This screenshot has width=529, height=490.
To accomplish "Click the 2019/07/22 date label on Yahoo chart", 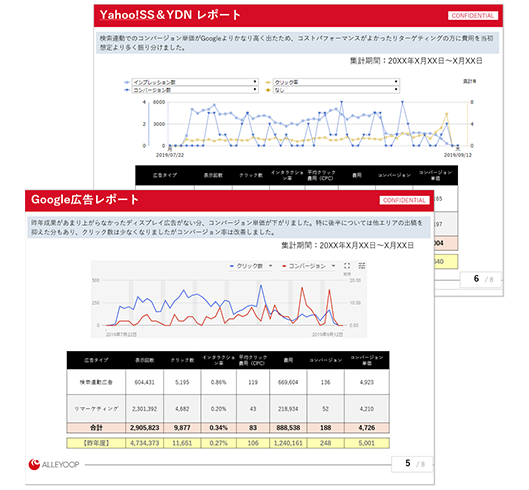I will coord(170,155).
